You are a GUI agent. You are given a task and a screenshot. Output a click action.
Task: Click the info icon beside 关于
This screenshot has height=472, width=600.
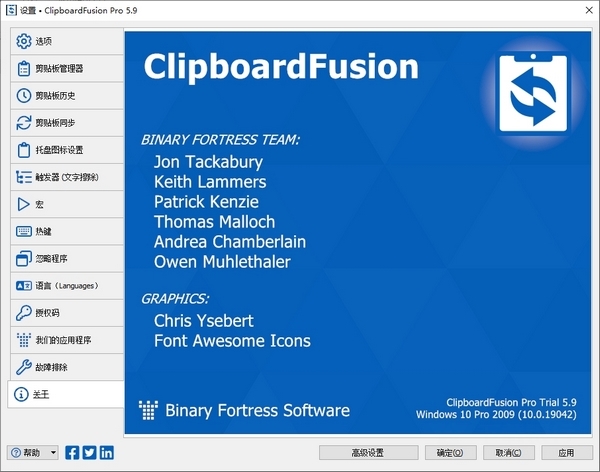click(21, 394)
